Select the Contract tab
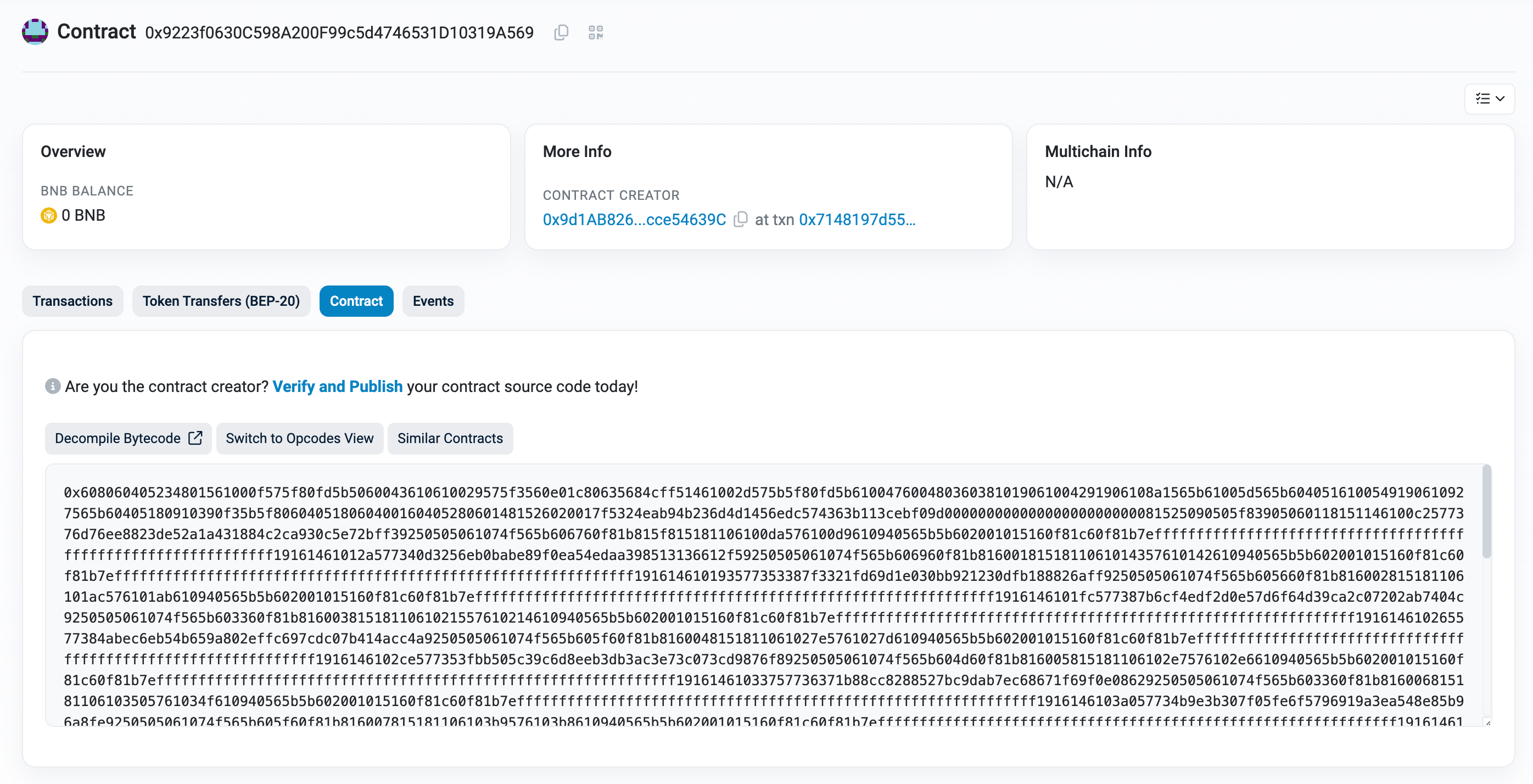Screen dimensions: 1533x784 tap(356, 301)
